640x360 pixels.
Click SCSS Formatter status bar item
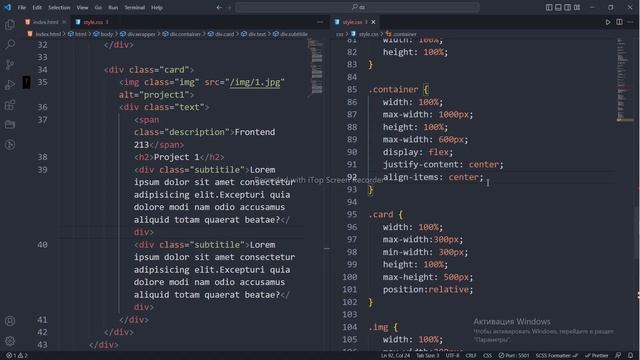pyautogui.click(x=557, y=356)
